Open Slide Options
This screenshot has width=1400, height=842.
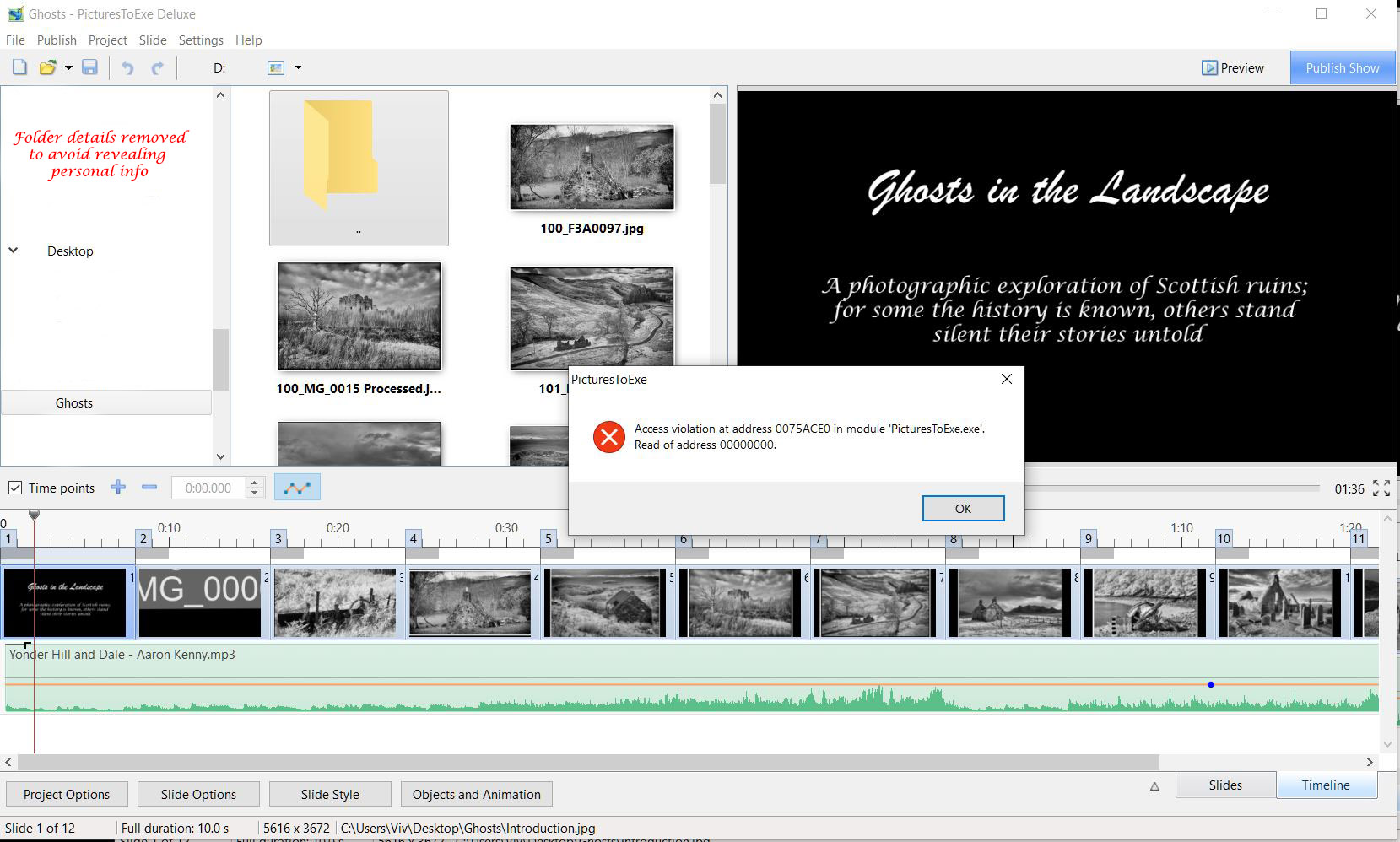pyautogui.click(x=198, y=794)
